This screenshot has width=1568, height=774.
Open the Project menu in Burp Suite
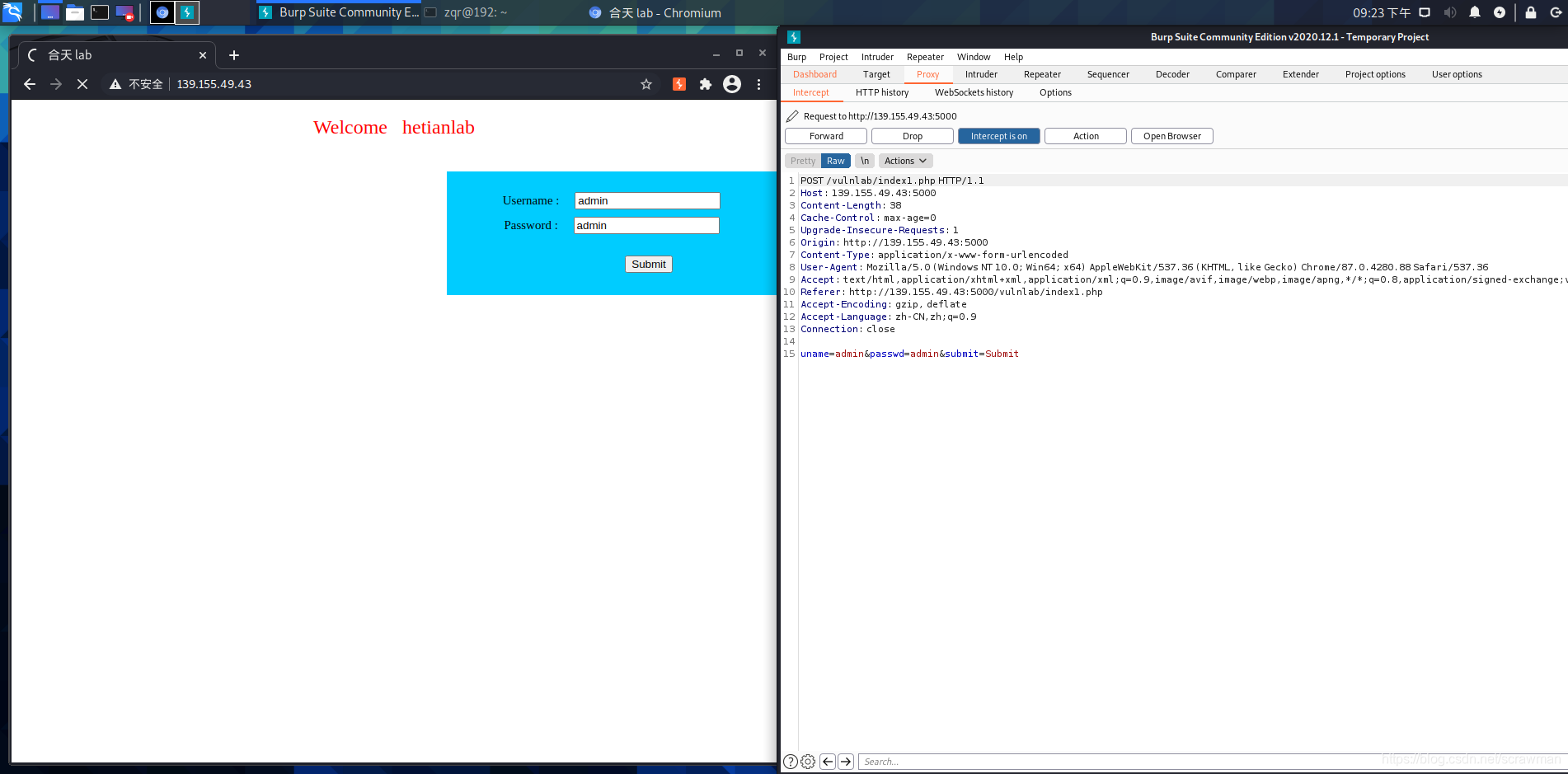[833, 57]
